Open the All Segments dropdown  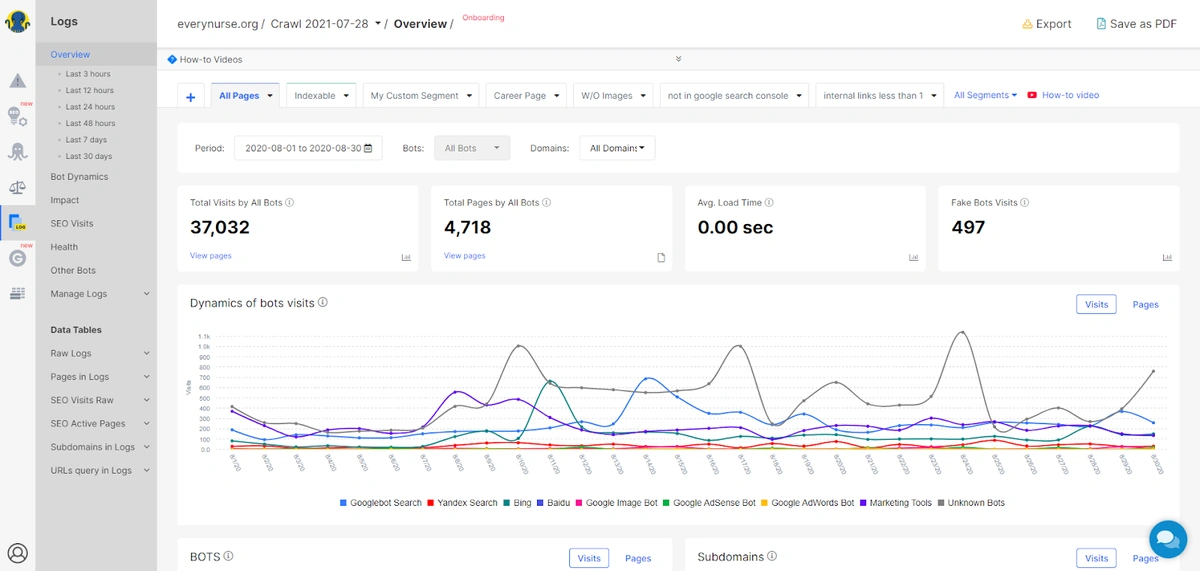985,95
